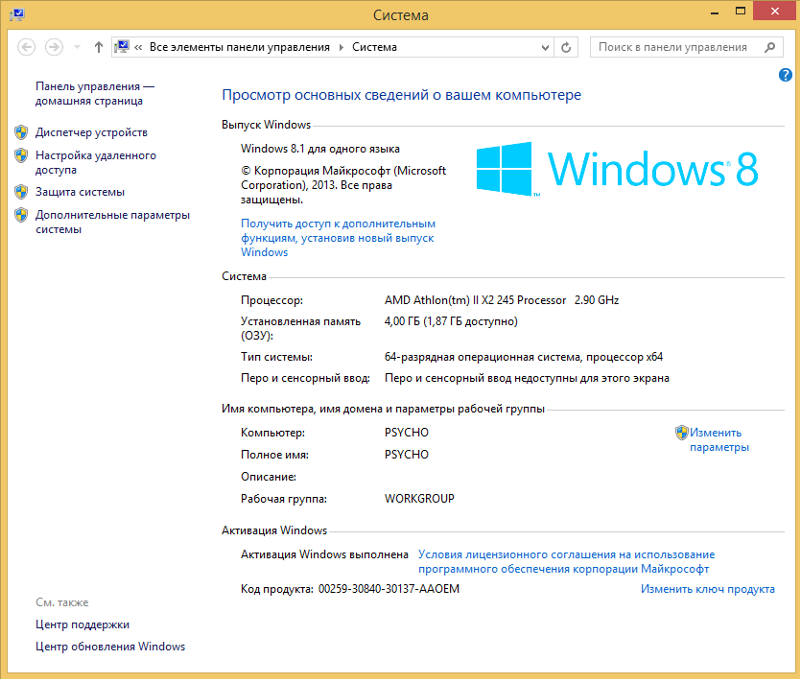Click the Windows 8 logo
The image size is (800, 679).
(617, 169)
